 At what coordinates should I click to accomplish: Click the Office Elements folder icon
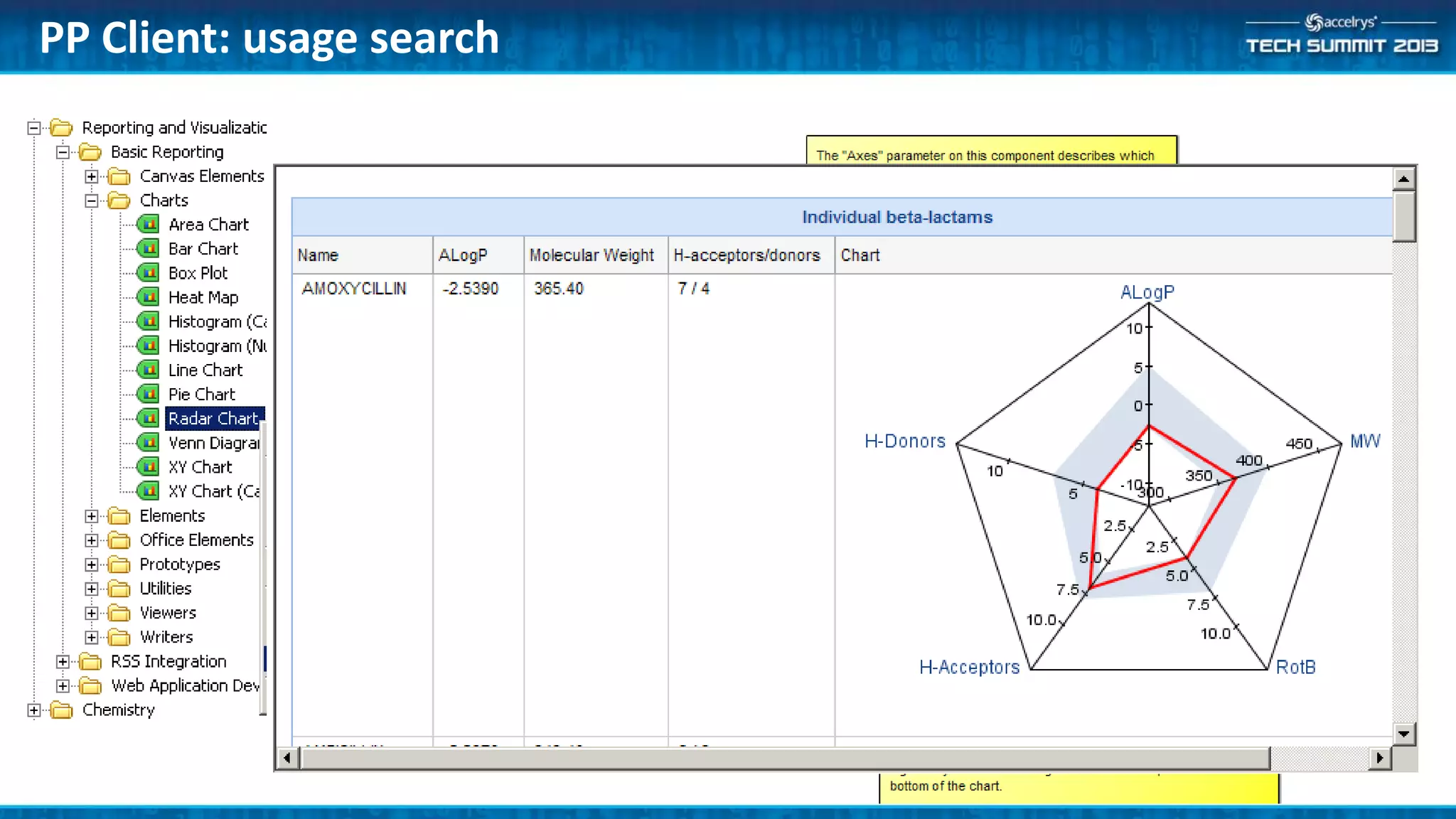coord(119,540)
